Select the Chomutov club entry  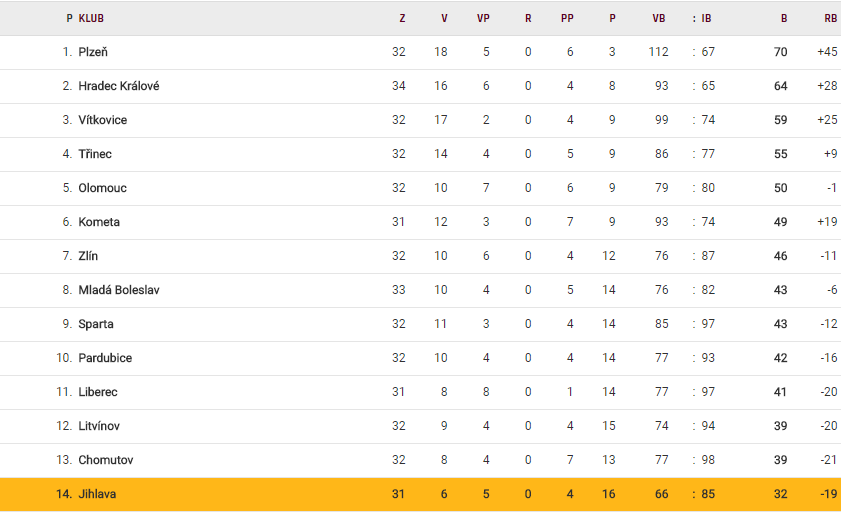point(105,460)
